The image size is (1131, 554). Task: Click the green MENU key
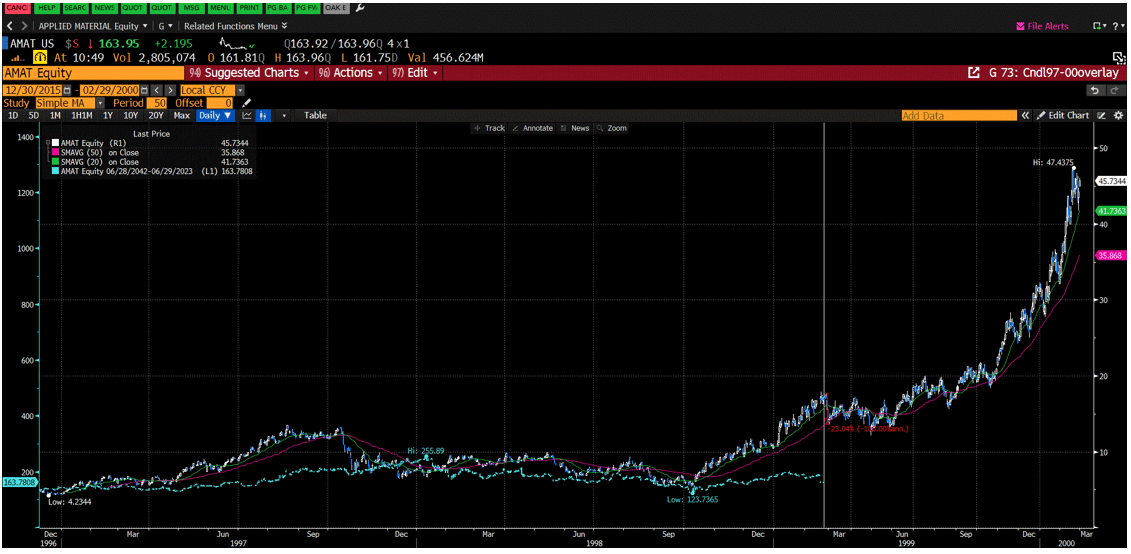tap(219, 7)
